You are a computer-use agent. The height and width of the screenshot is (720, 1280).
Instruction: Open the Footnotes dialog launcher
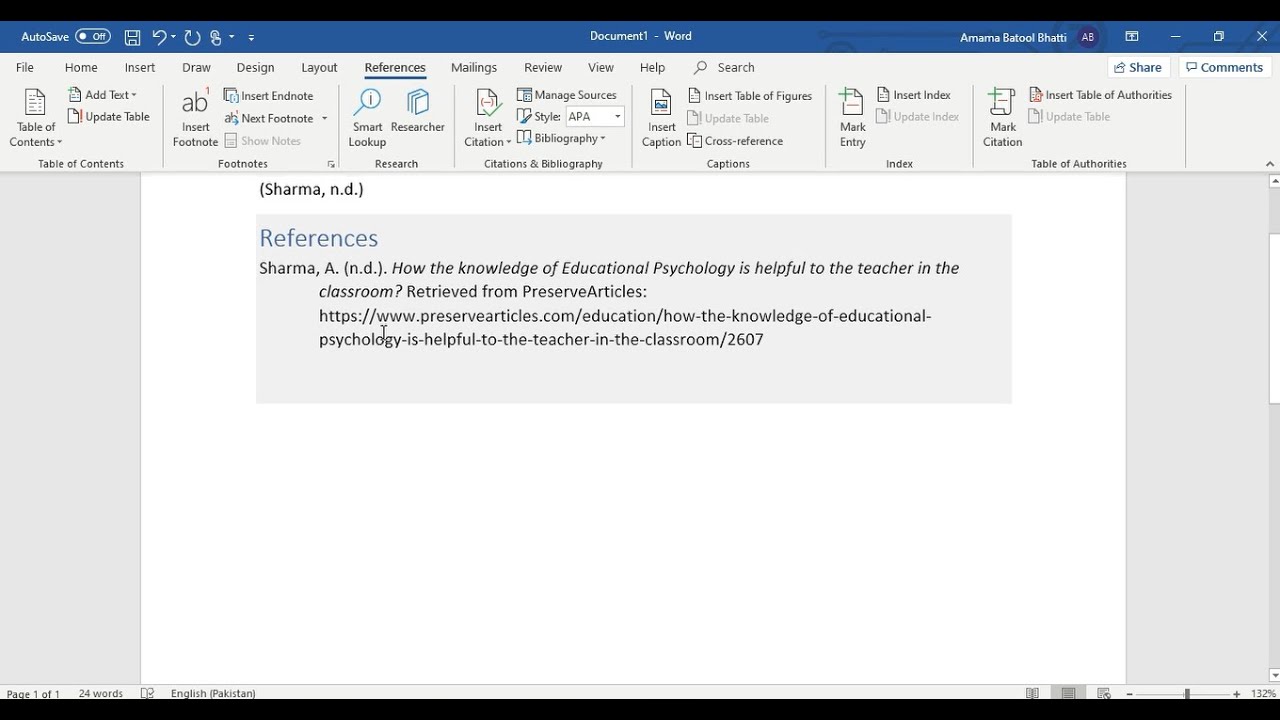[x=331, y=164]
